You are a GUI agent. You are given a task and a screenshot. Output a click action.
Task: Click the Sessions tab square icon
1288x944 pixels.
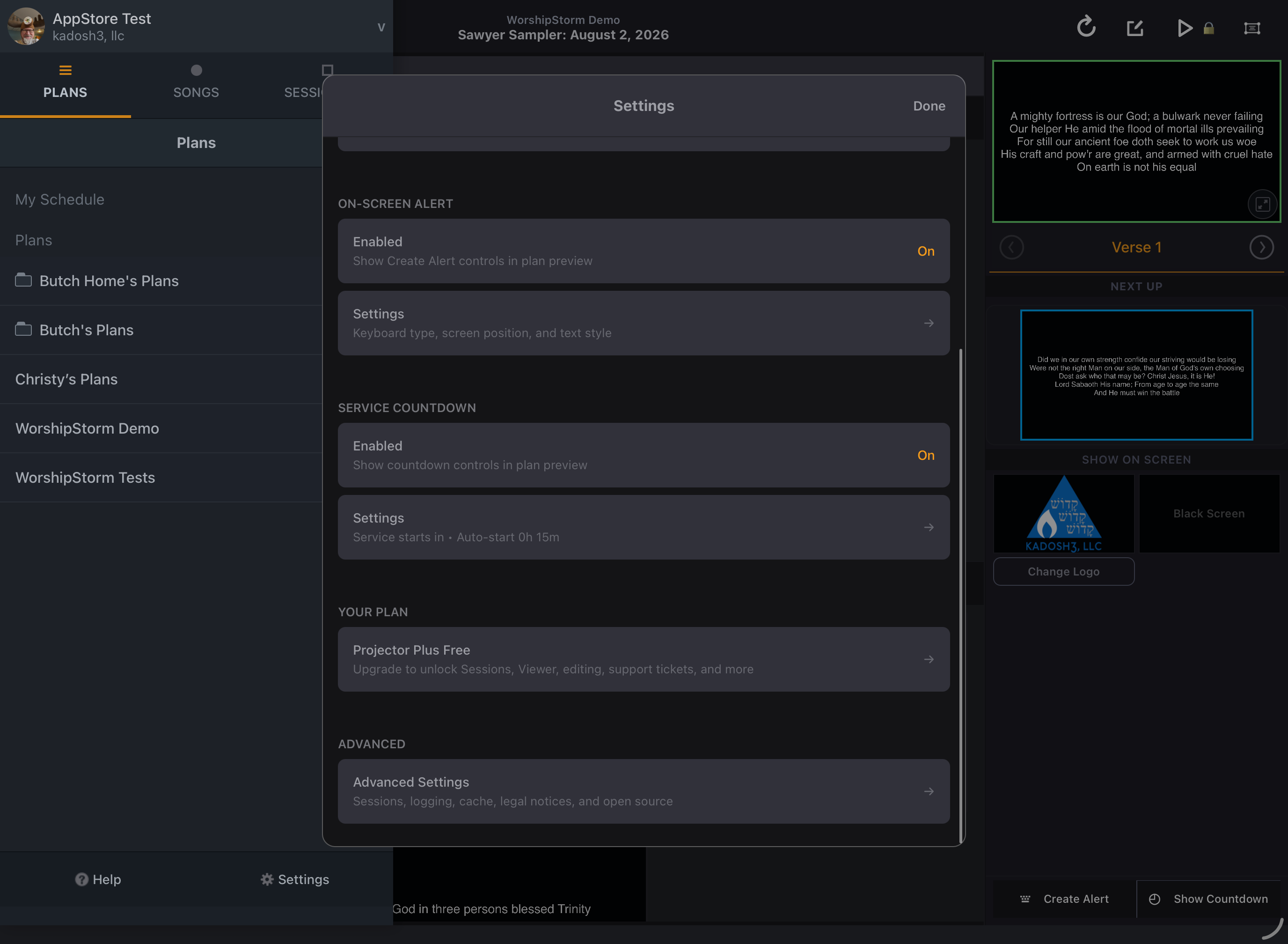tap(327, 70)
